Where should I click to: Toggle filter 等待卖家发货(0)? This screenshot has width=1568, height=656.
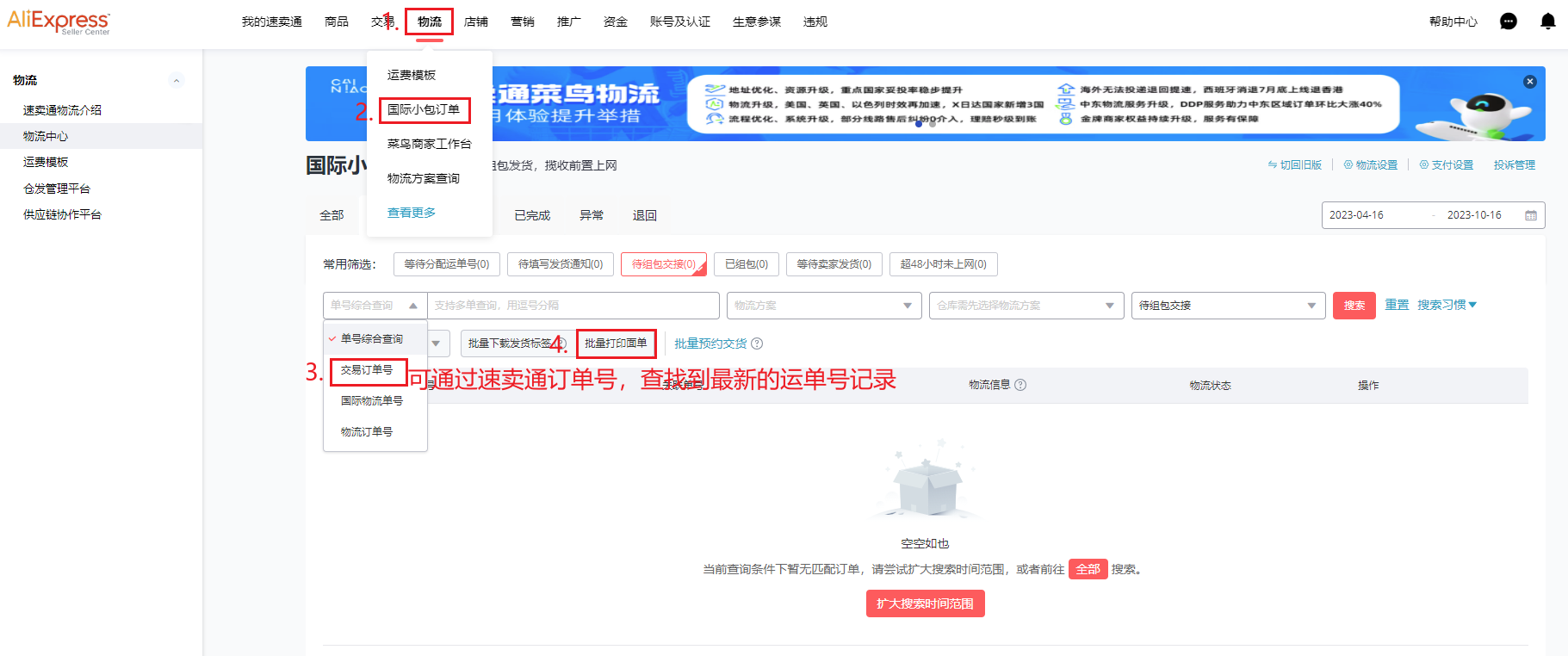(x=834, y=264)
